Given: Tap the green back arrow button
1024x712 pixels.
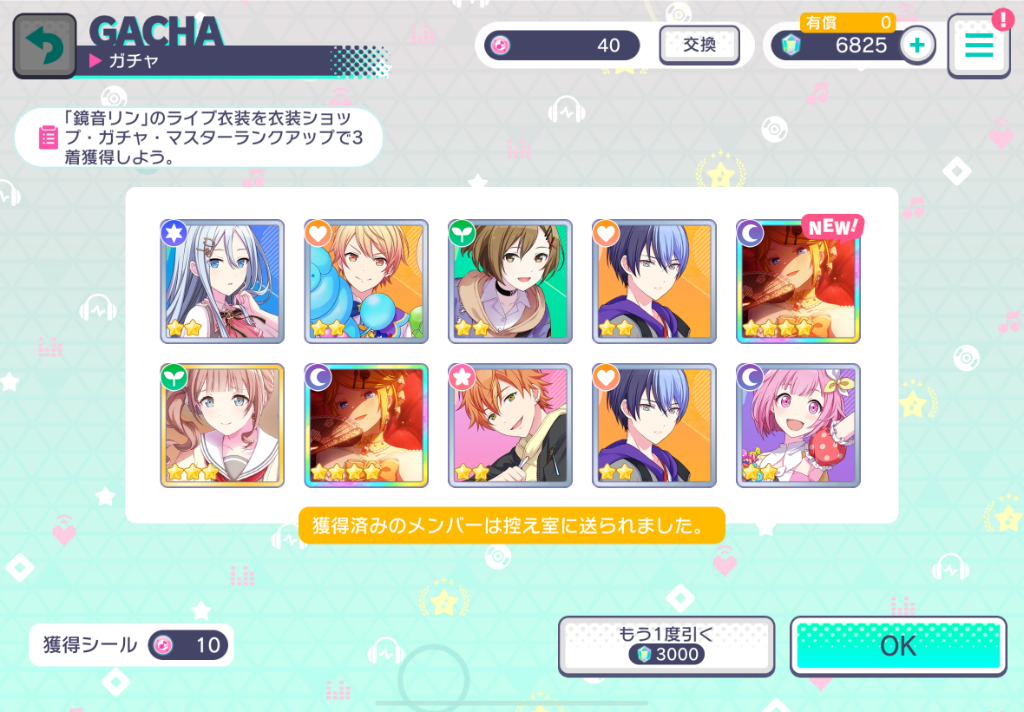Looking at the screenshot, I should click(x=44, y=46).
